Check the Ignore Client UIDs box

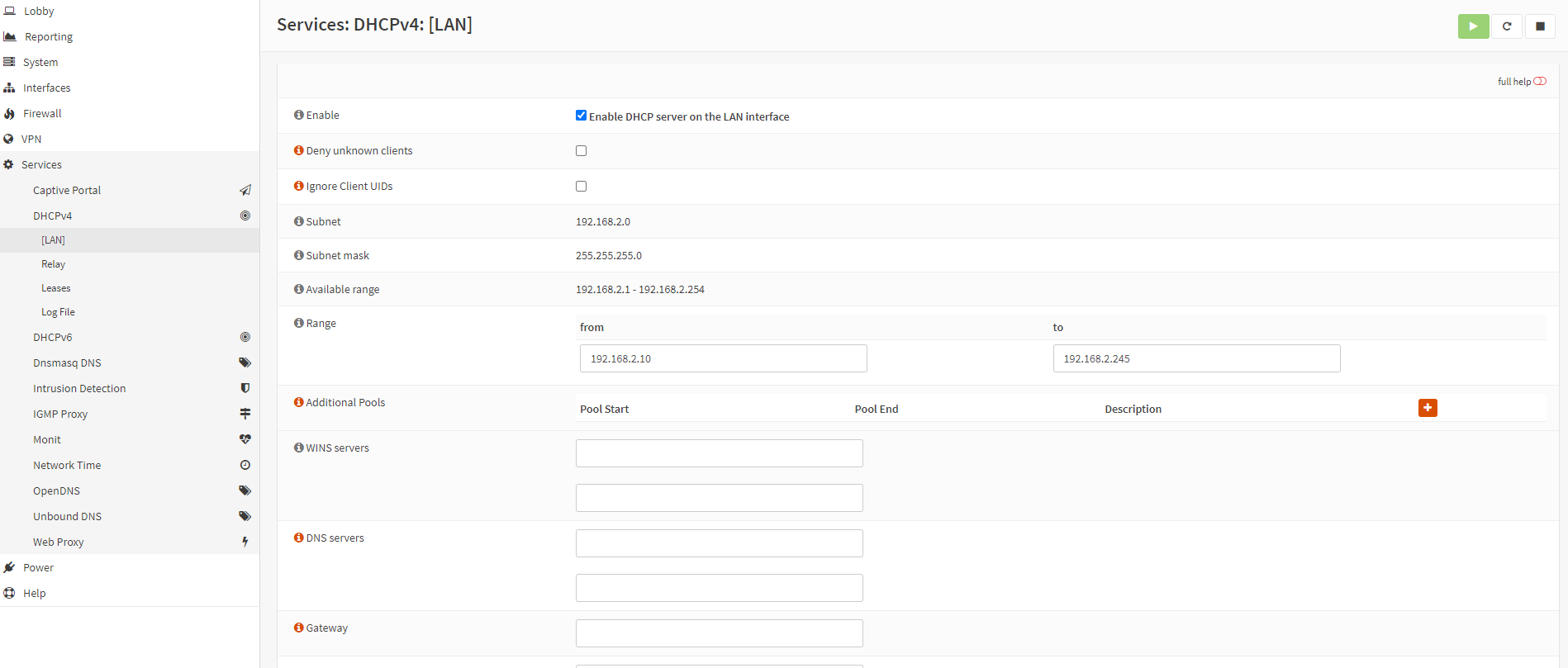pos(582,186)
